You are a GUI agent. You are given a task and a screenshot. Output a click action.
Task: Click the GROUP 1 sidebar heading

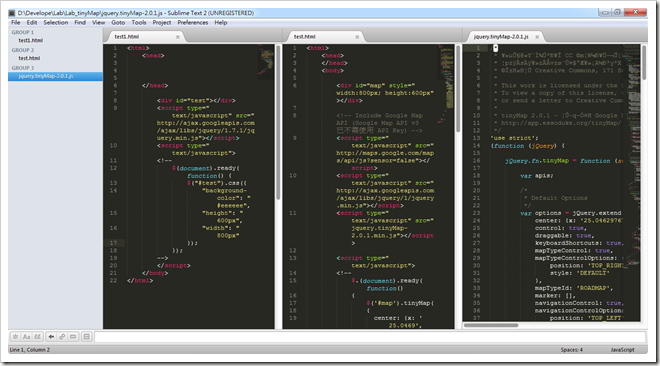[23, 32]
